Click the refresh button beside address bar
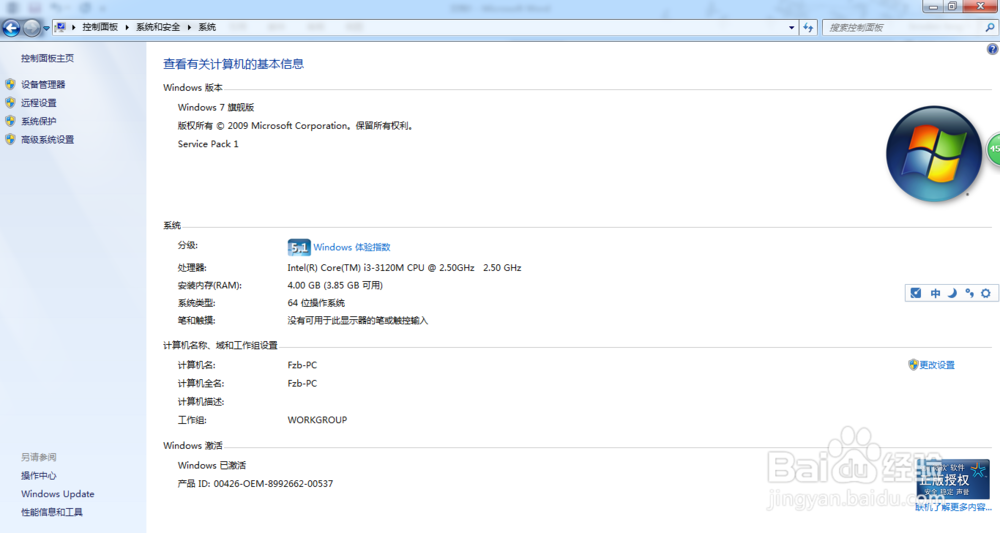 tap(808, 27)
